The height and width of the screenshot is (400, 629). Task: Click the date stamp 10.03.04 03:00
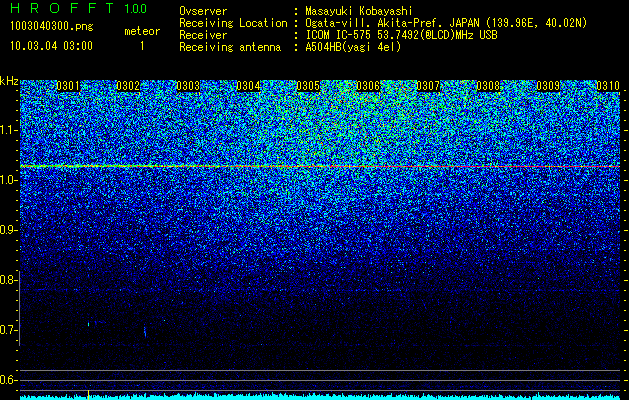tap(51, 46)
